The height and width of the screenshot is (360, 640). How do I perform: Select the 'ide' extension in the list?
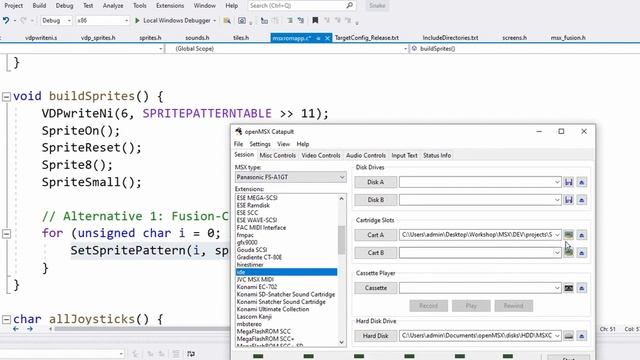[287, 272]
